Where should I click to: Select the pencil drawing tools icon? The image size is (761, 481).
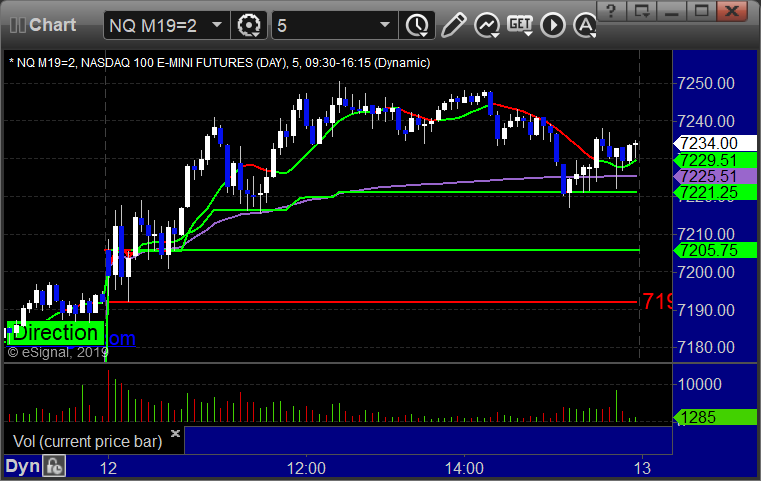point(453,25)
